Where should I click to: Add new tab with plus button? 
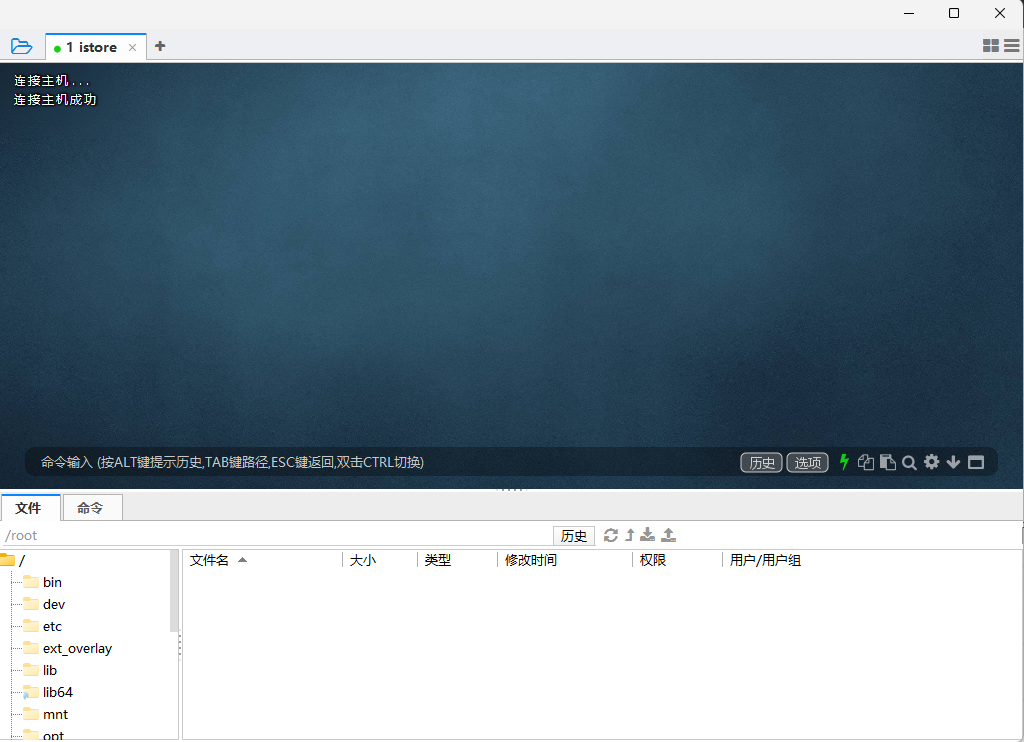160,46
